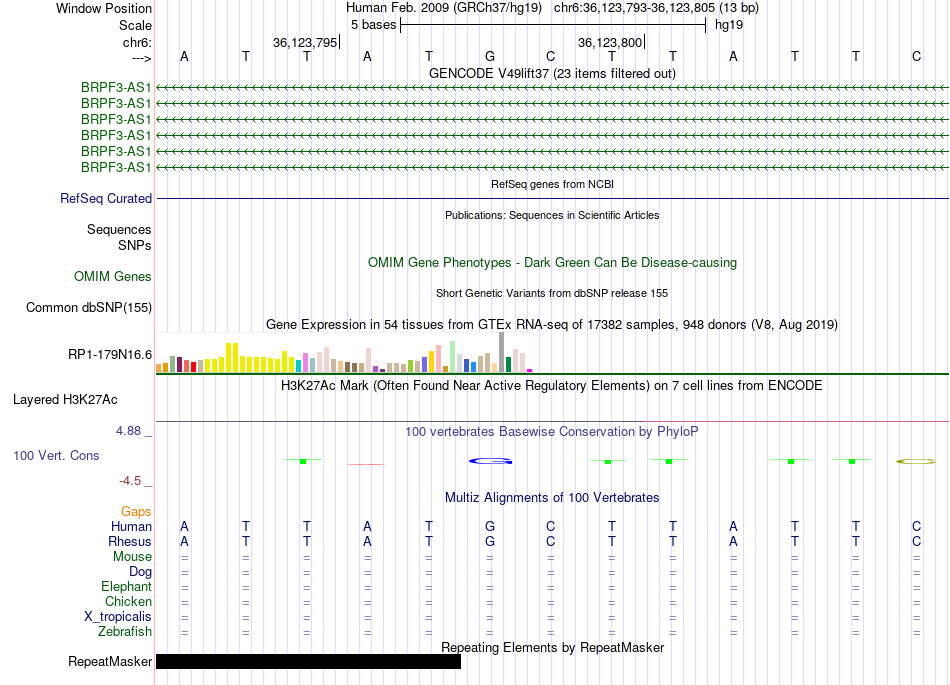Click the 'Elephant' species label
This screenshot has width=950, height=685.
pos(126,586)
